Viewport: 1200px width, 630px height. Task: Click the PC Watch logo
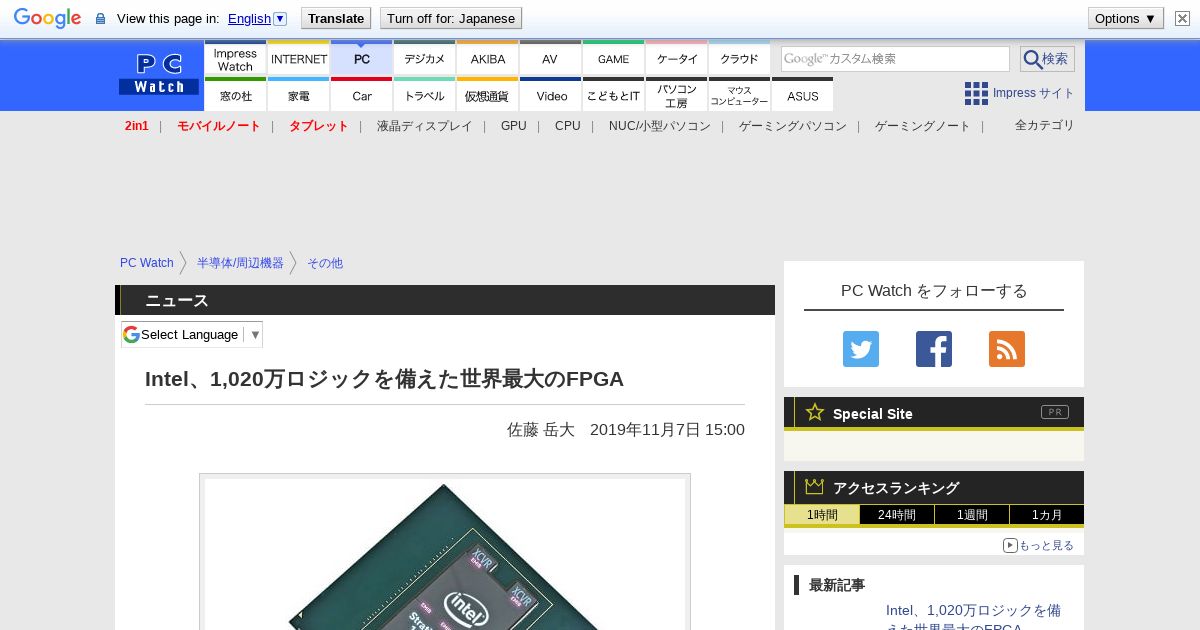pos(159,74)
